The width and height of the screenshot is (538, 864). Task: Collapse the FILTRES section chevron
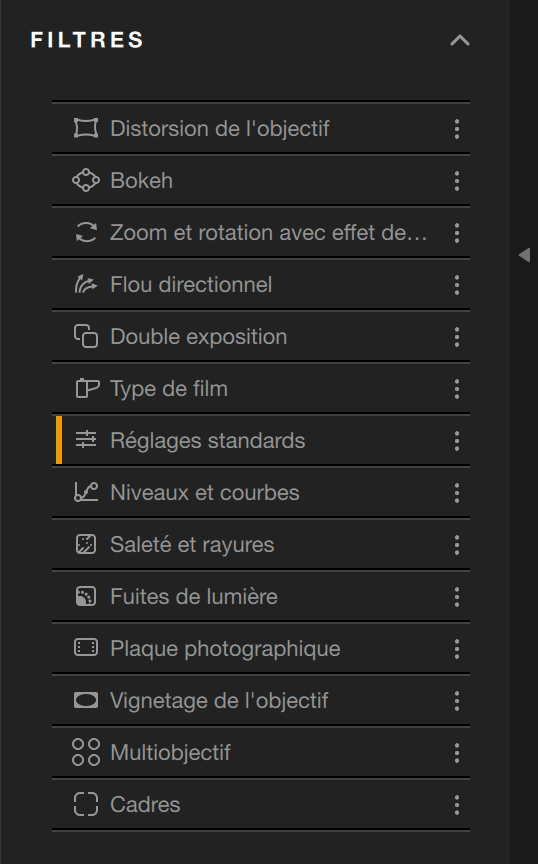tap(460, 40)
